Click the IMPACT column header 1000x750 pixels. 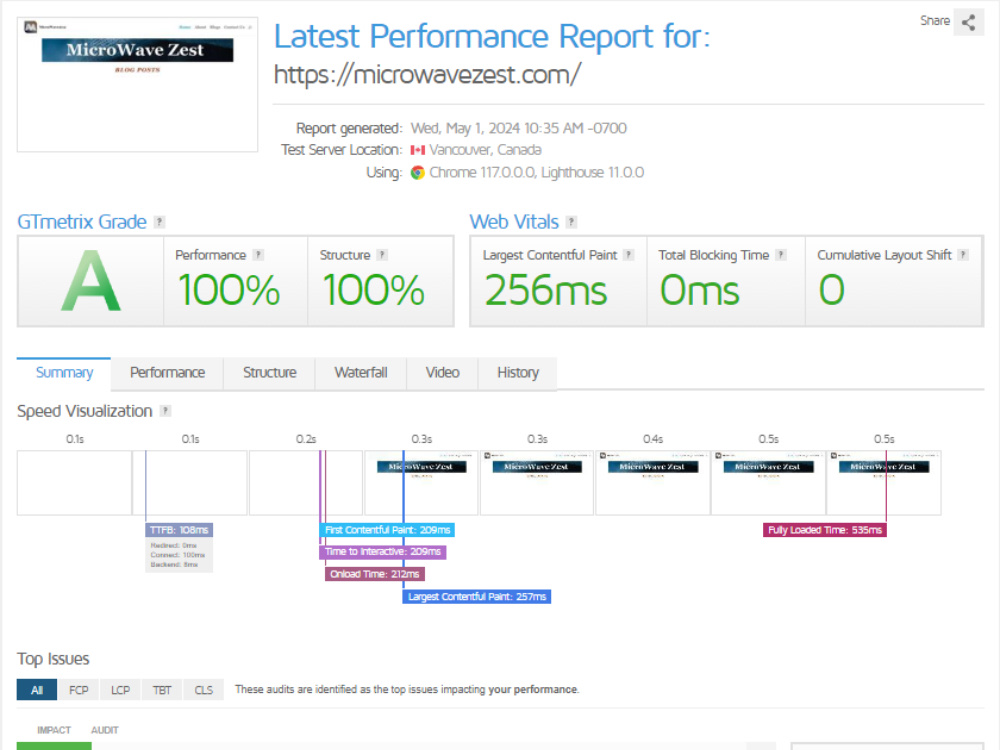tap(54, 730)
